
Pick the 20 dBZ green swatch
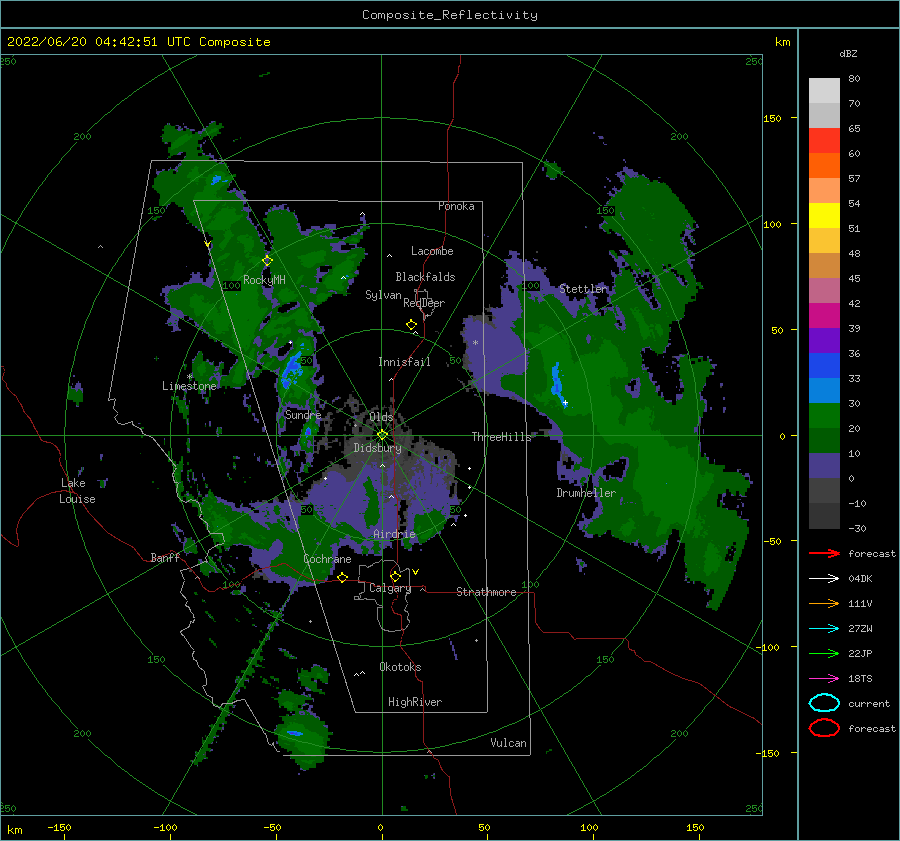pos(824,415)
